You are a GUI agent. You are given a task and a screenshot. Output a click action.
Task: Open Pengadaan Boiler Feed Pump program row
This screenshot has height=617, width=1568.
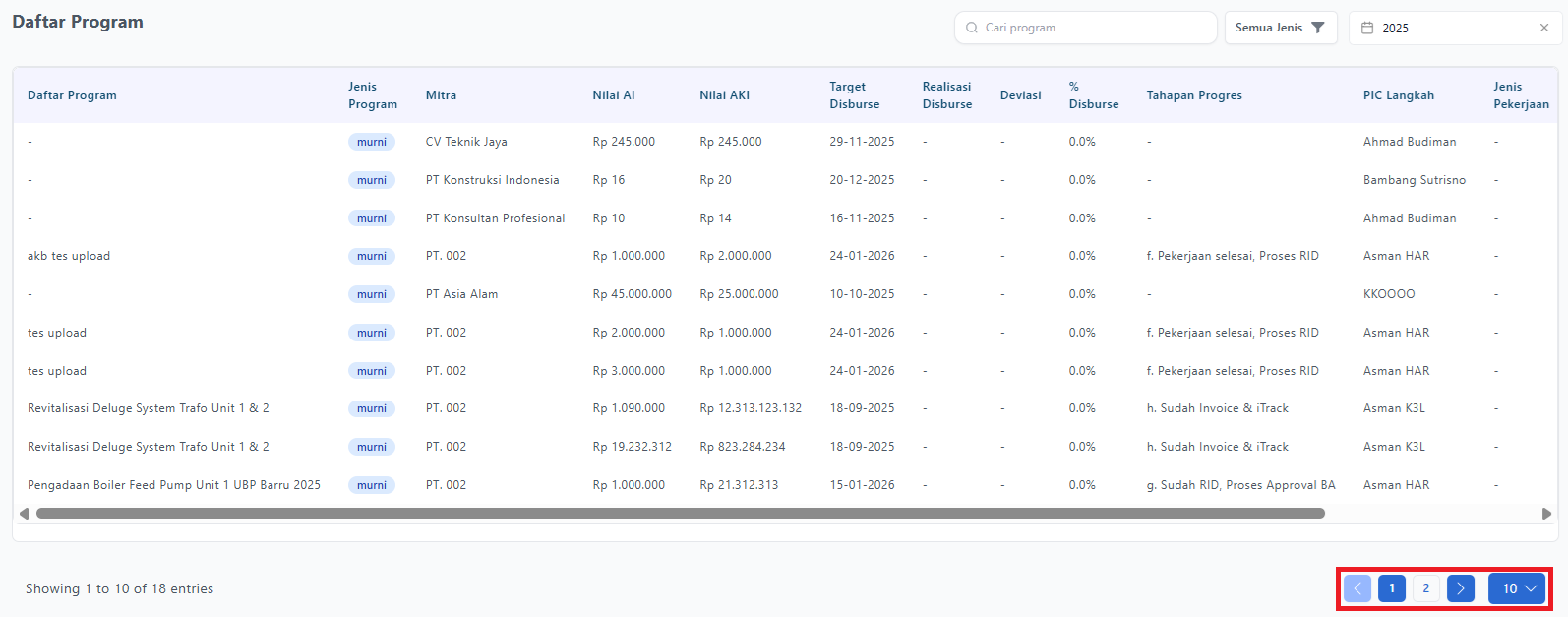(174, 485)
